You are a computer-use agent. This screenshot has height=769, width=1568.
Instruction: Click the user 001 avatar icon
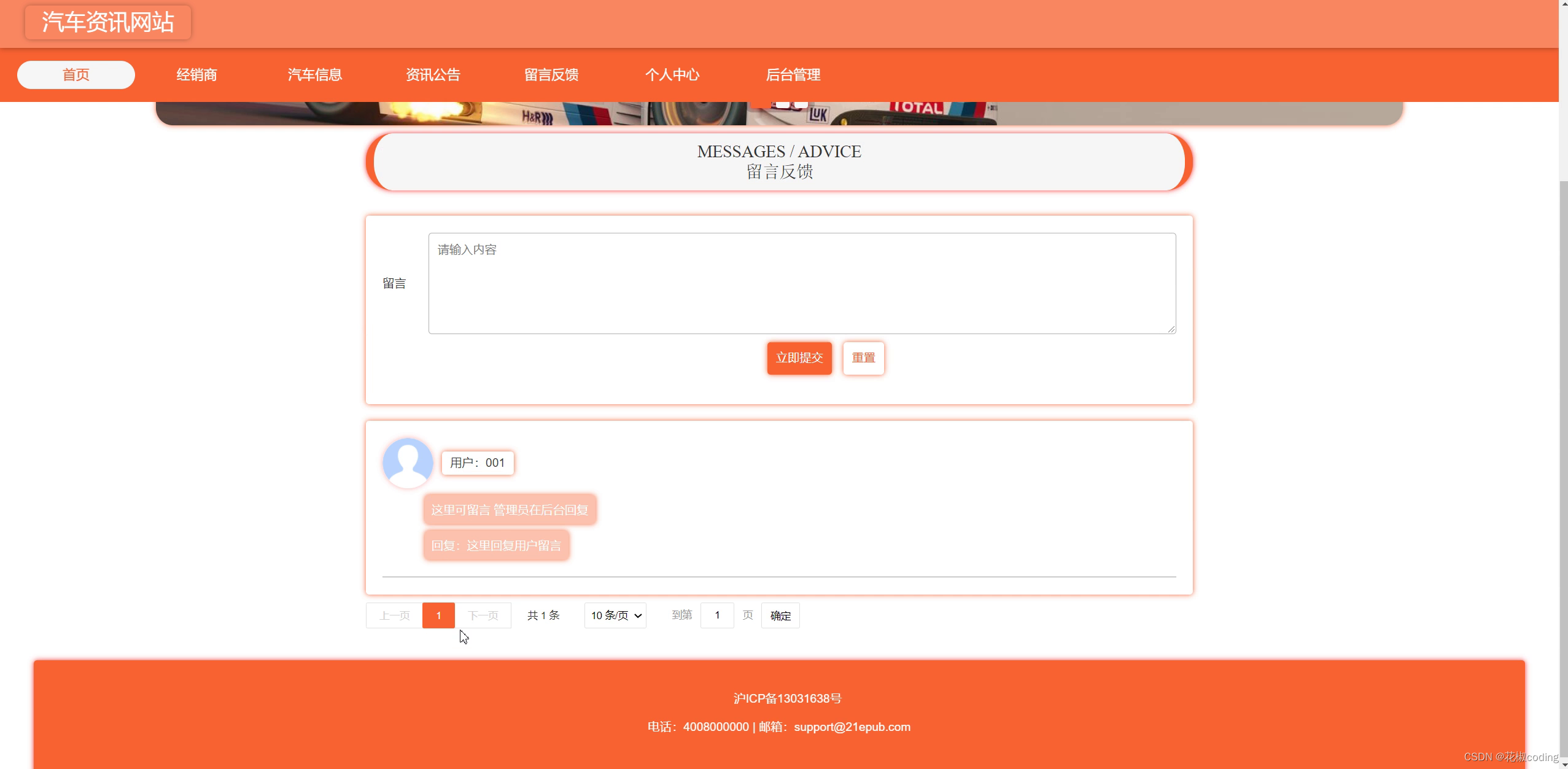408,463
